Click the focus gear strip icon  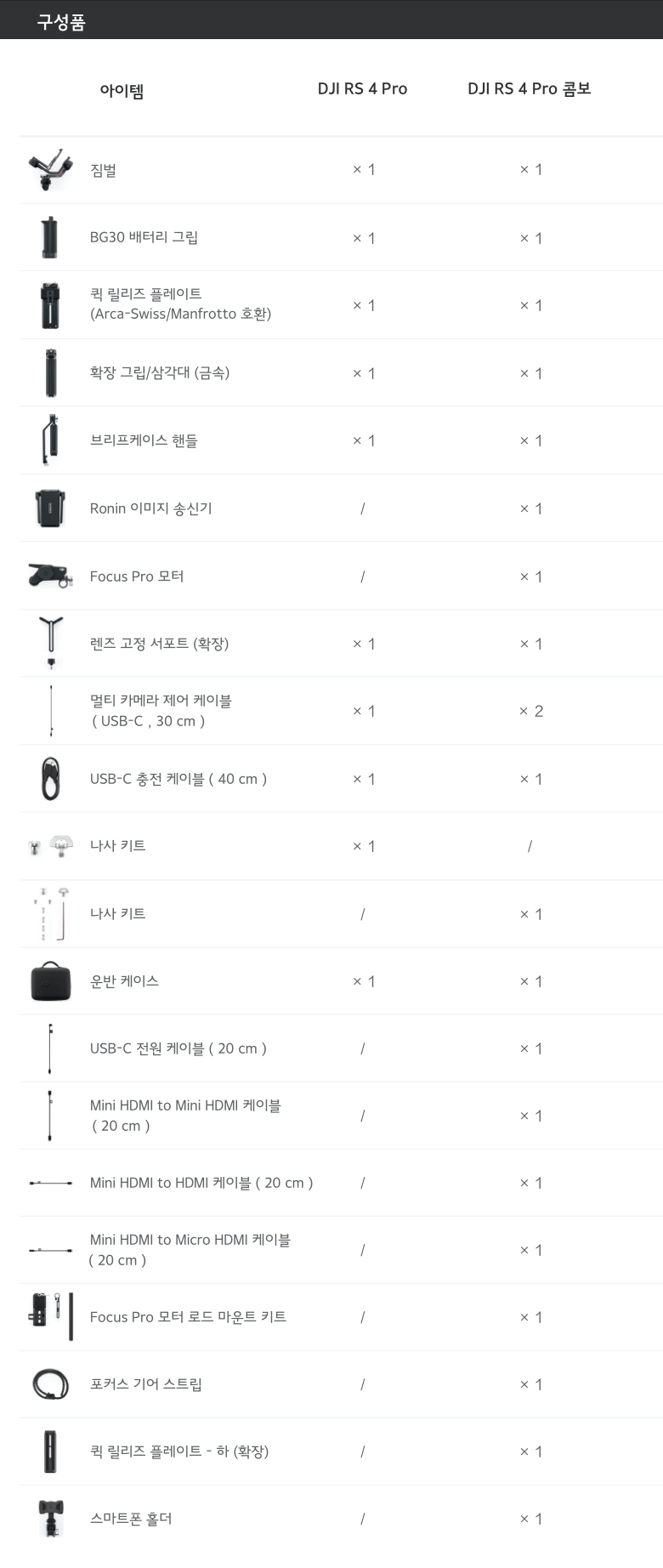point(51,1383)
